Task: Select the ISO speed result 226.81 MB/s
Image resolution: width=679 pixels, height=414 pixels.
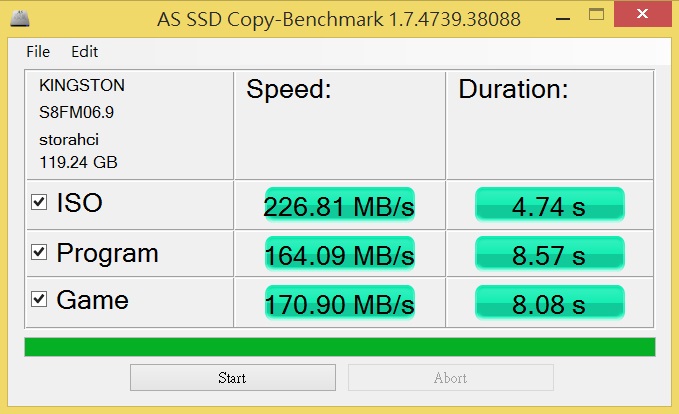Action: click(340, 205)
